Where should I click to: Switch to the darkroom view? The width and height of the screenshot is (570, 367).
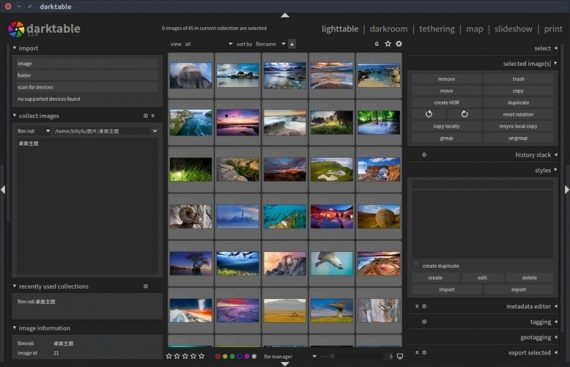click(x=389, y=29)
